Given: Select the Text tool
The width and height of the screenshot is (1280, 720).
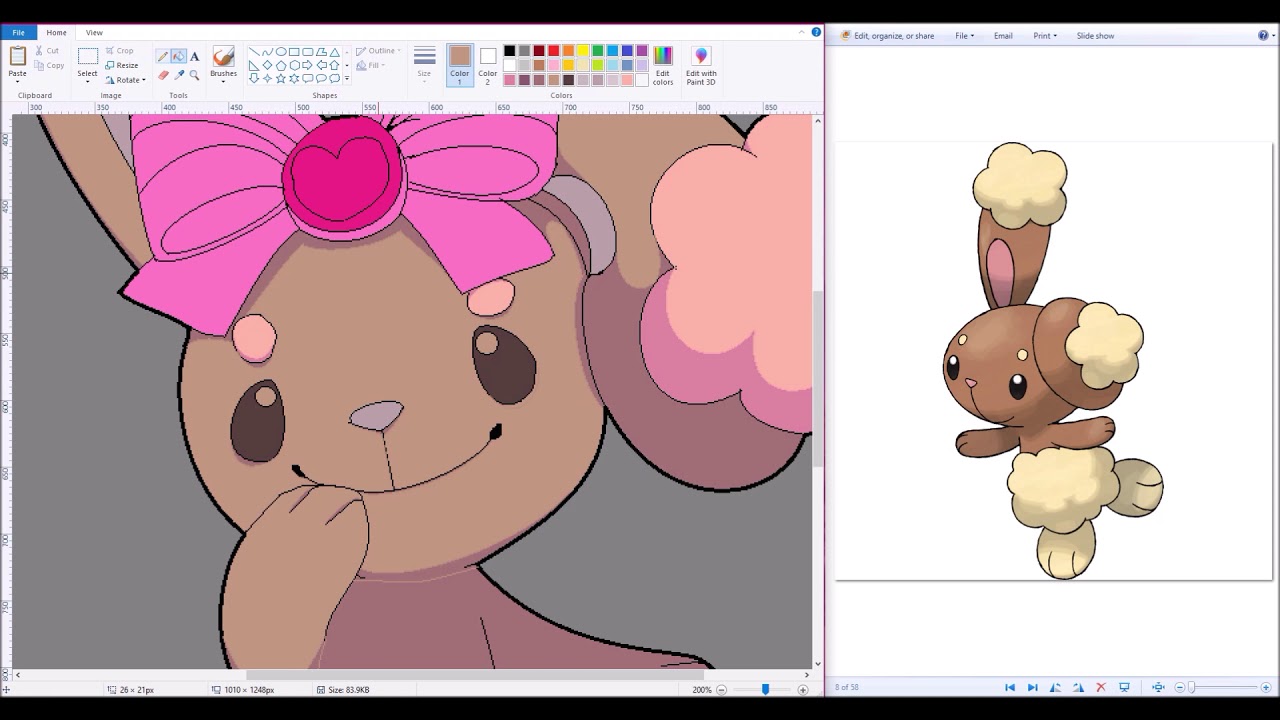Looking at the screenshot, I should (x=194, y=56).
